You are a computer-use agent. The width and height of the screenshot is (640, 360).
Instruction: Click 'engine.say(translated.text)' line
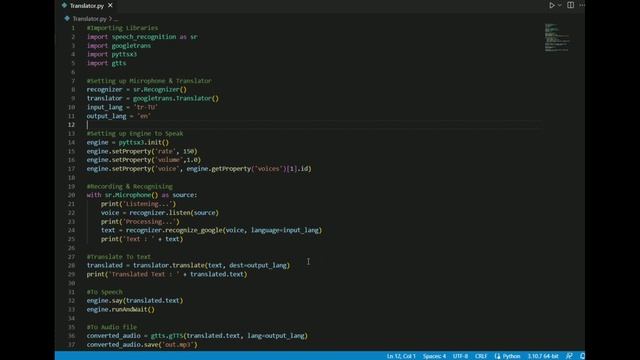pyautogui.click(x=135, y=300)
